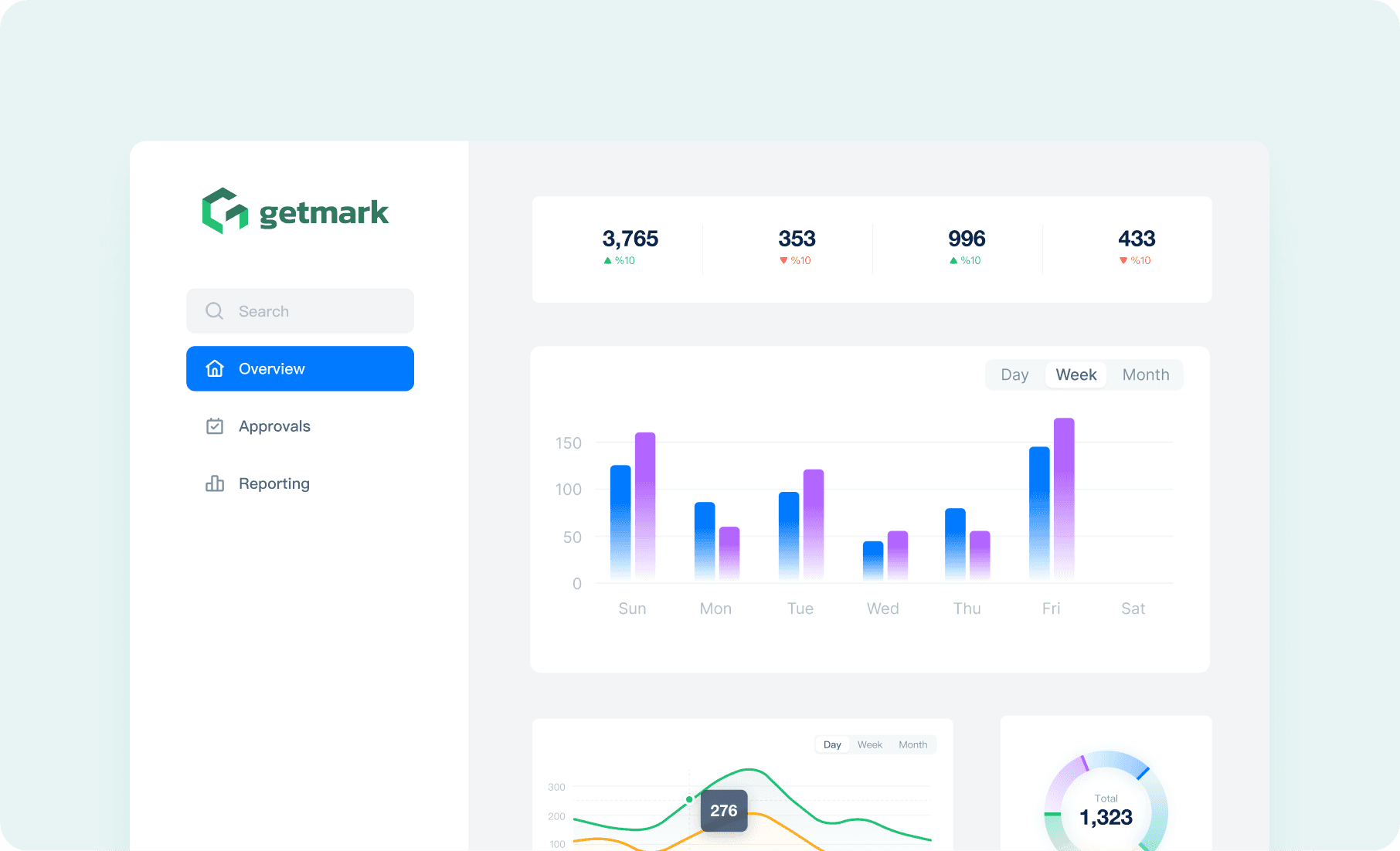Switch bar chart to Month view
Image resolution: width=1400 pixels, height=851 pixels.
(1146, 375)
